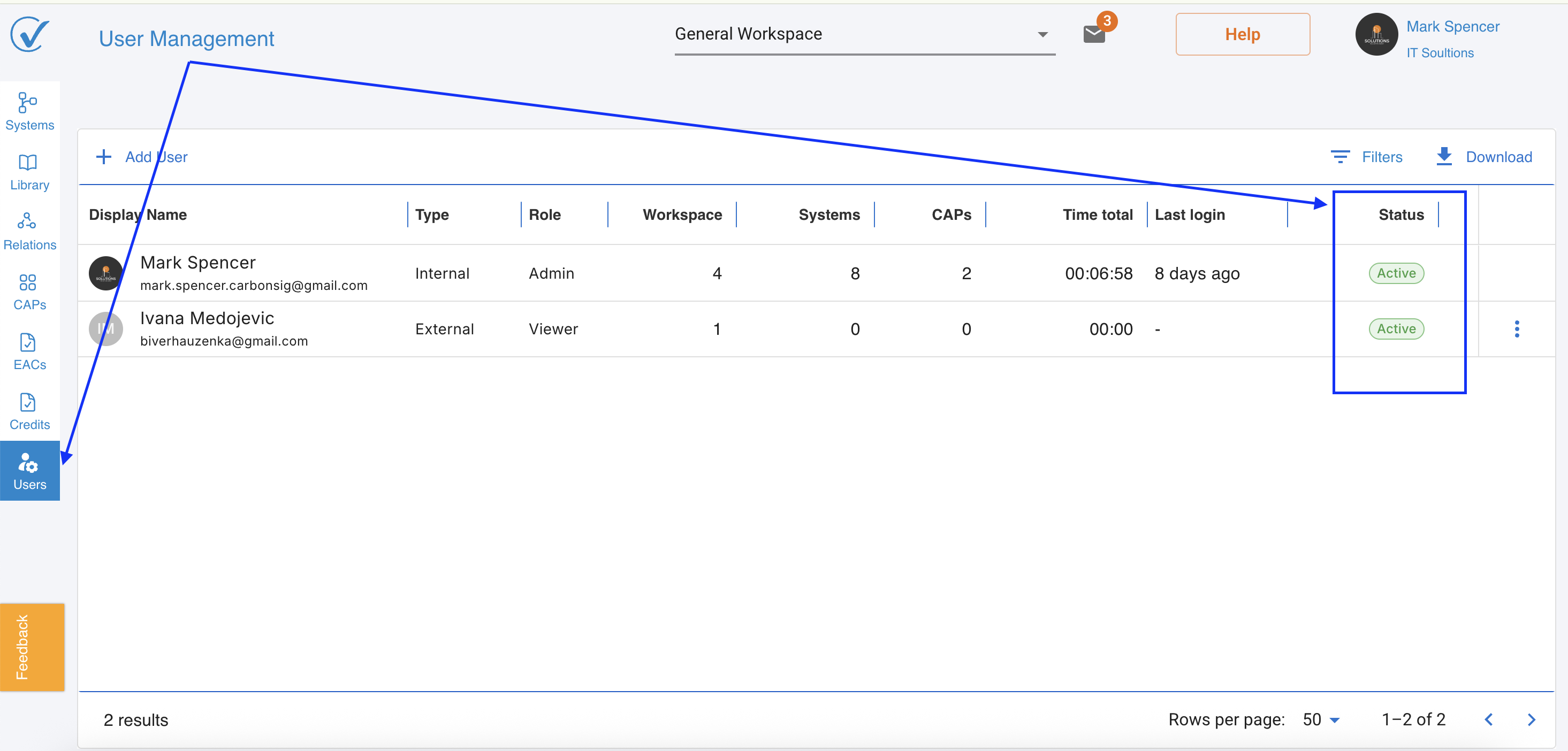This screenshot has width=1568, height=751.
Task: Go to next page of results
Action: (1532, 719)
